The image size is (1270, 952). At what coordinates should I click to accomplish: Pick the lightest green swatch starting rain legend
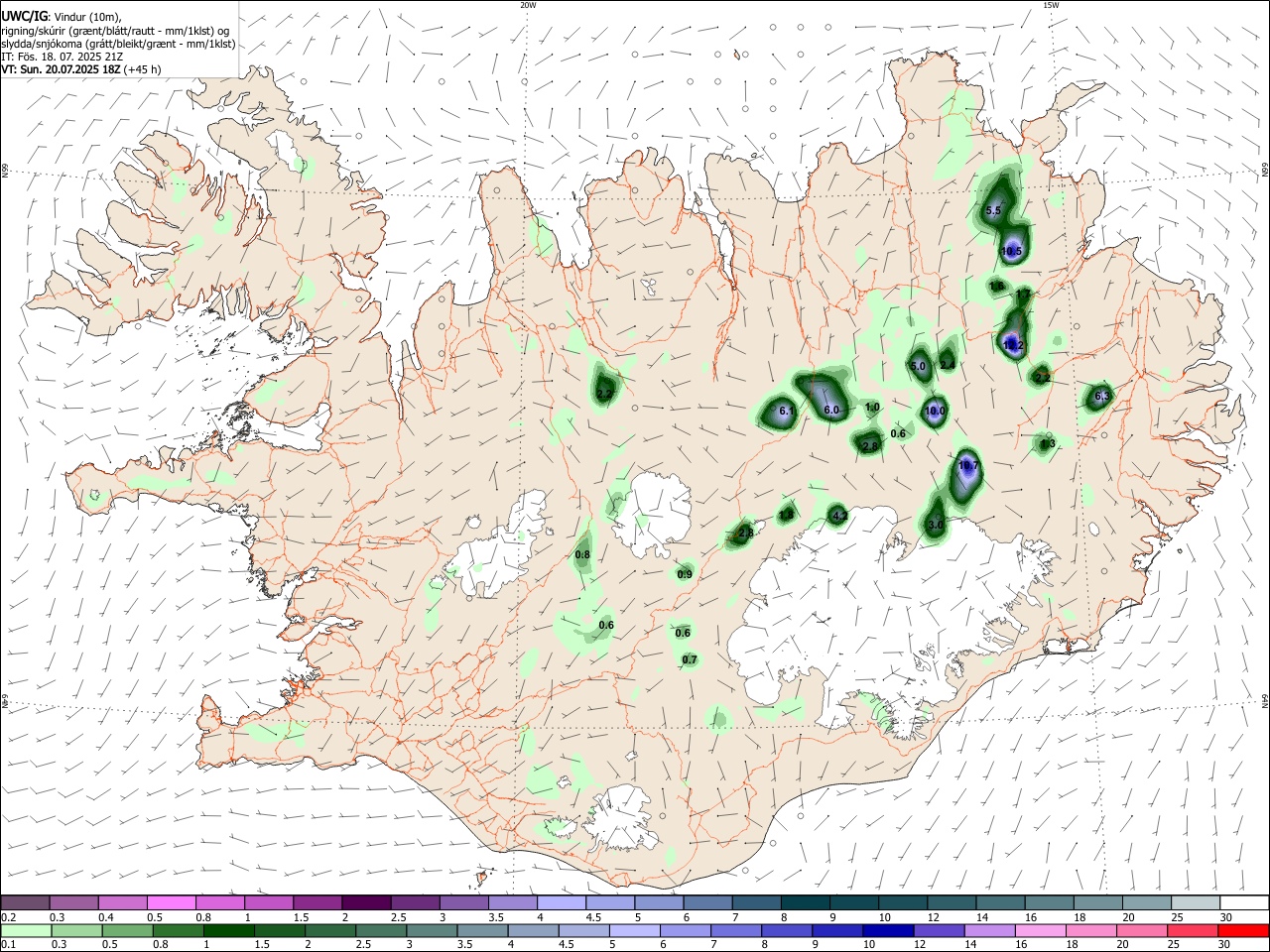[x=25, y=930]
